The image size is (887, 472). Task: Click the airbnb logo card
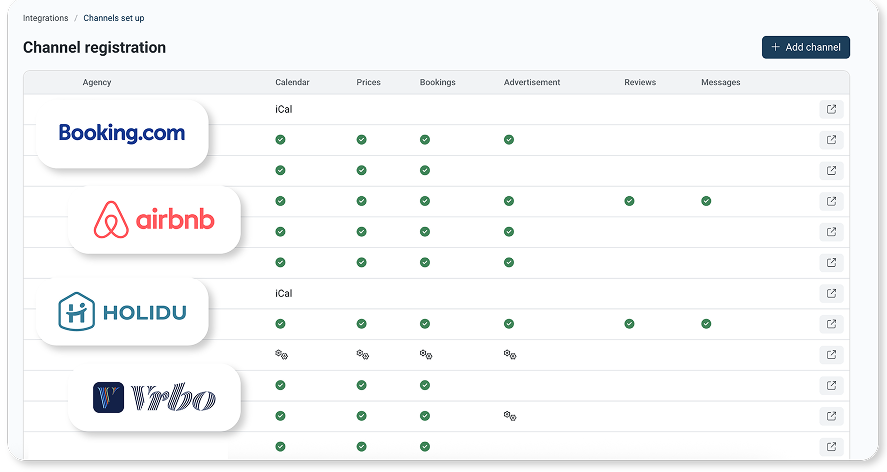click(x=154, y=220)
